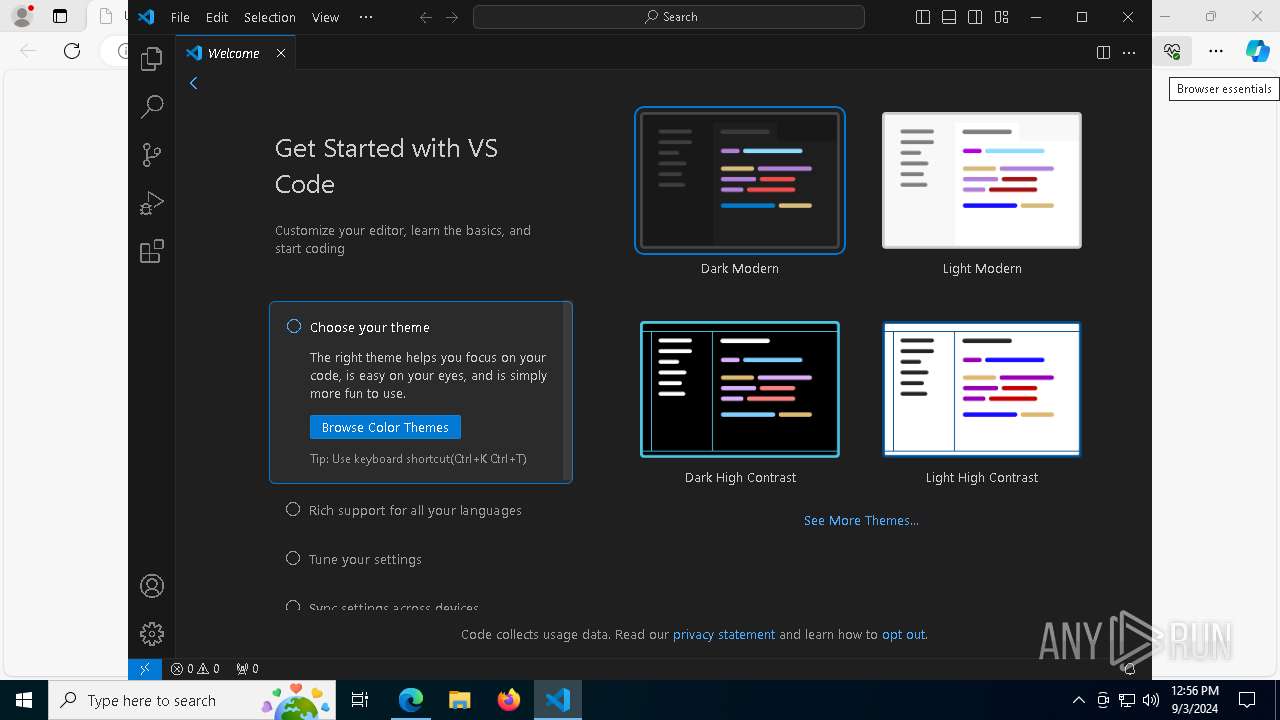Open the View menu

(325, 17)
